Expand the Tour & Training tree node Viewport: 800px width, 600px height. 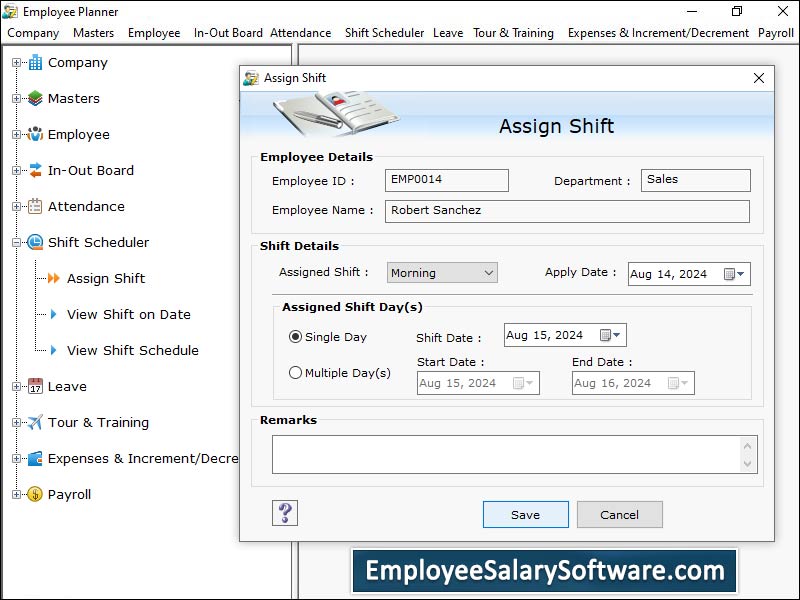click(16, 422)
